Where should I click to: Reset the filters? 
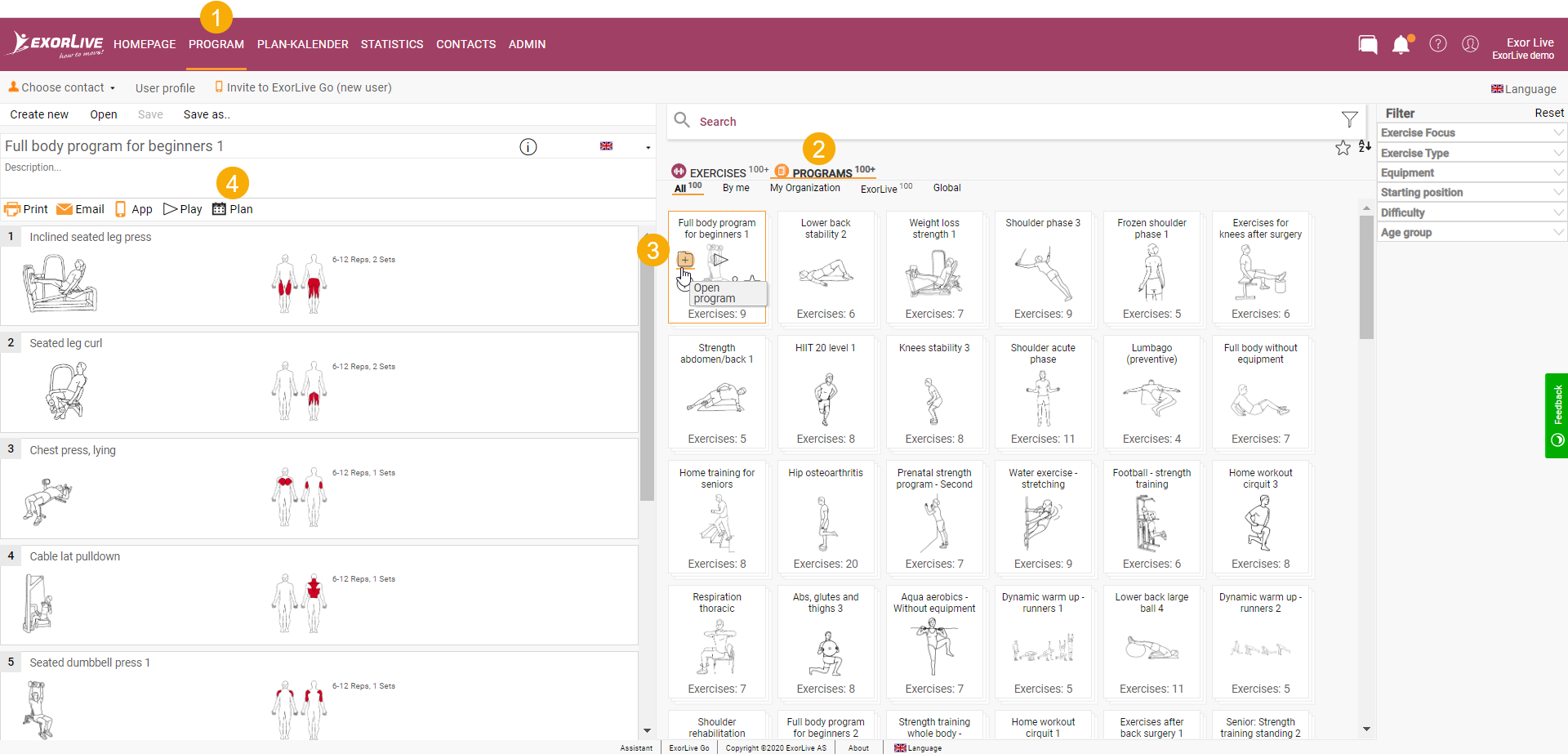[x=1549, y=113]
